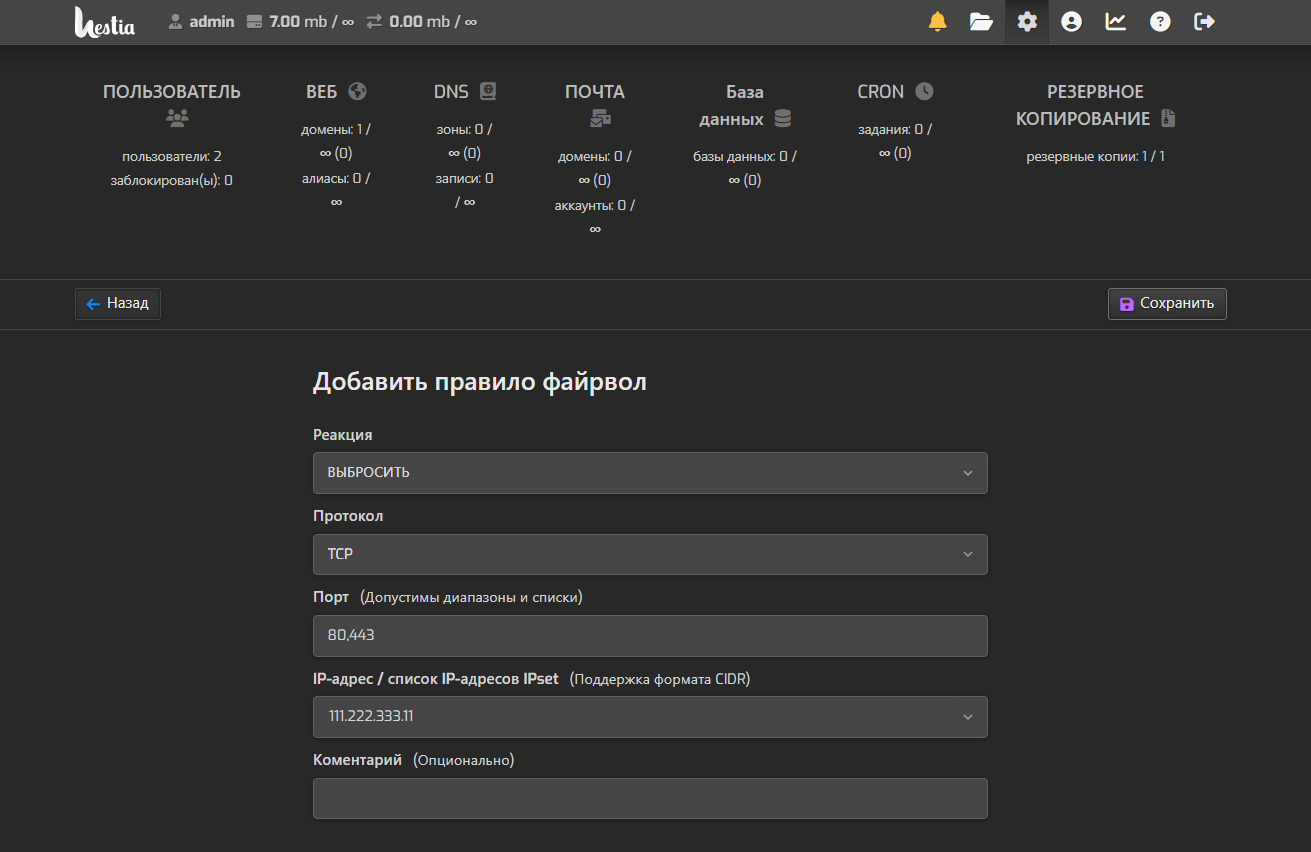Image resolution: width=1311 pixels, height=852 pixels.
Task: Click '(Допустимы диапазоны и списки)' hint text
Action: 471,598
